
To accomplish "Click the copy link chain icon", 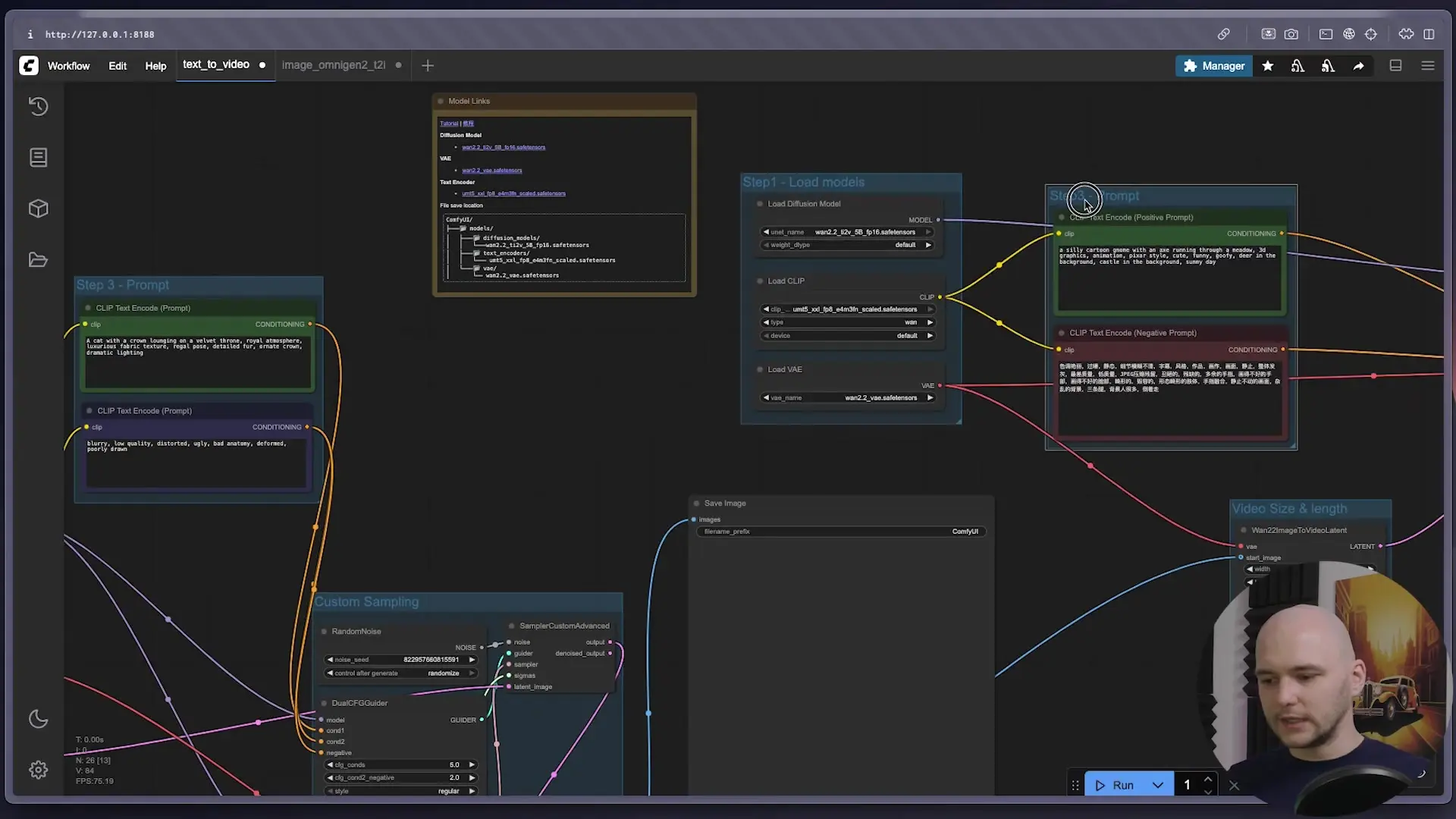I will click(x=1223, y=34).
